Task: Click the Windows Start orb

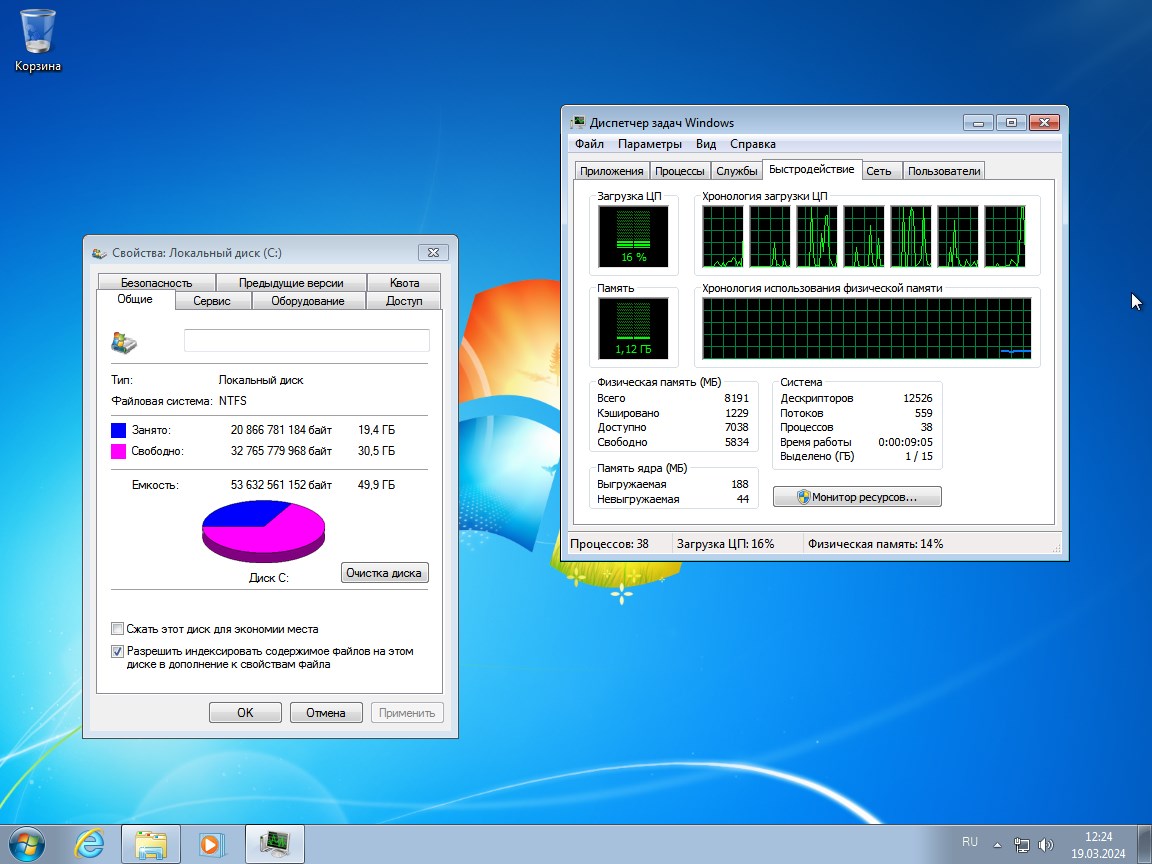Action: point(27,843)
